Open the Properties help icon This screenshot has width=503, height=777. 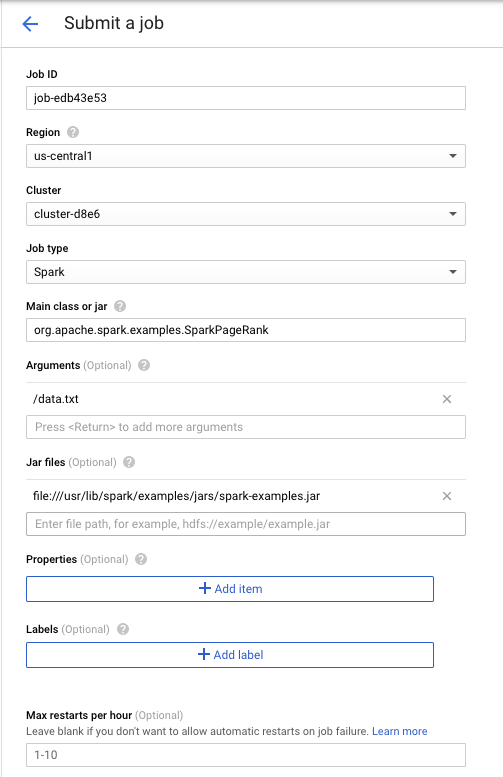tap(141, 559)
